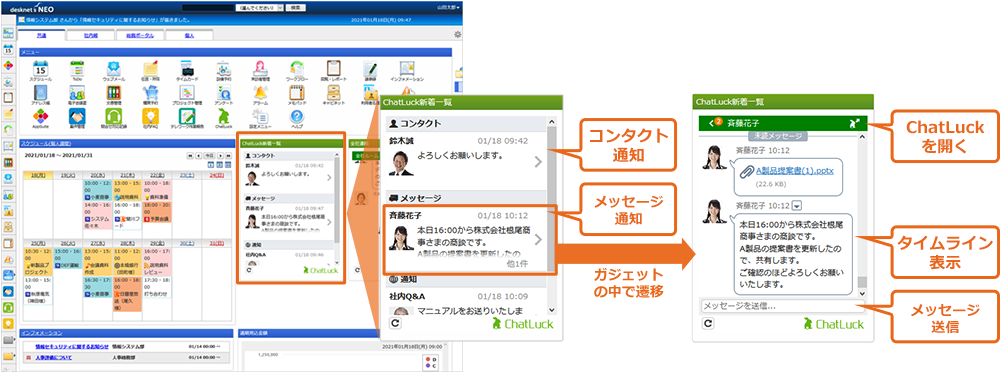This screenshot has height=372, width=1000.
Task: Click the 18(月) date header in the calendar
Action: point(38,174)
